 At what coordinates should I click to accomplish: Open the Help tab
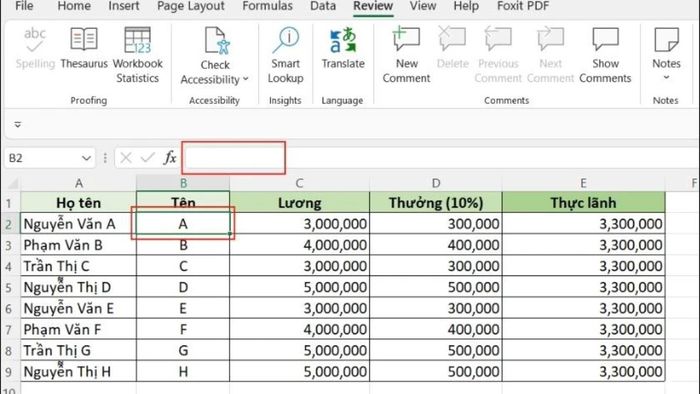[466, 6]
